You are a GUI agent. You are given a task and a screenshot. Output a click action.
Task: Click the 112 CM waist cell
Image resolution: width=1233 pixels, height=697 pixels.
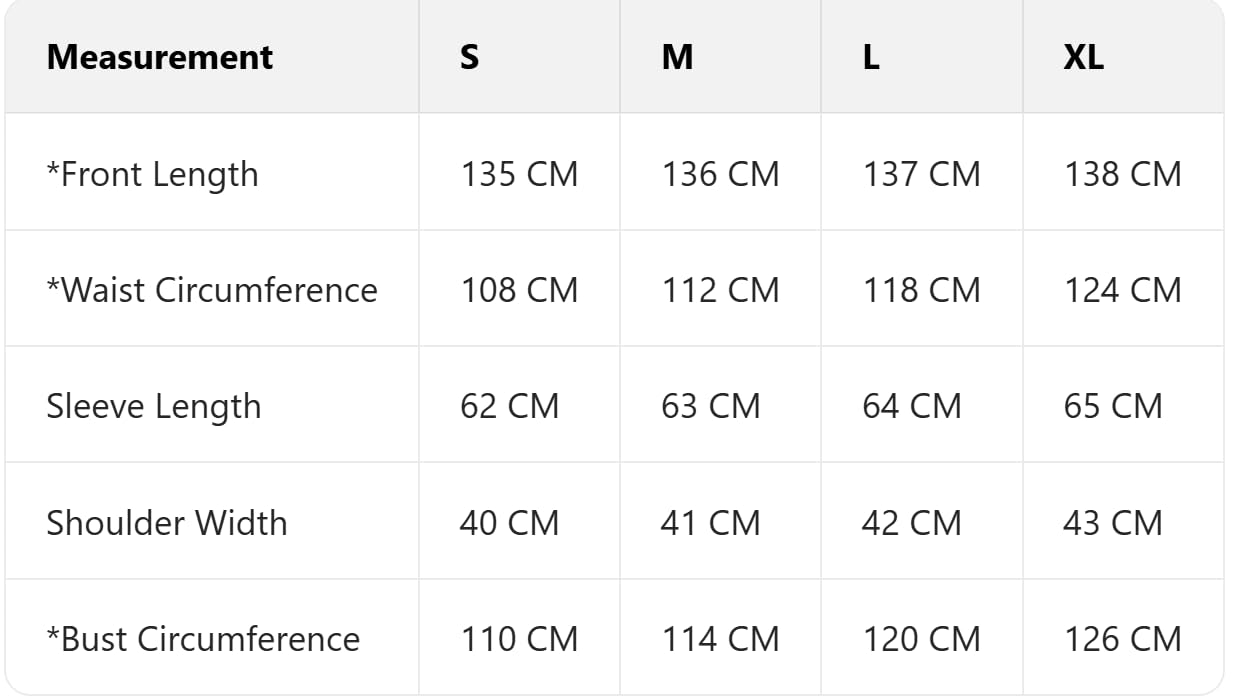720,290
